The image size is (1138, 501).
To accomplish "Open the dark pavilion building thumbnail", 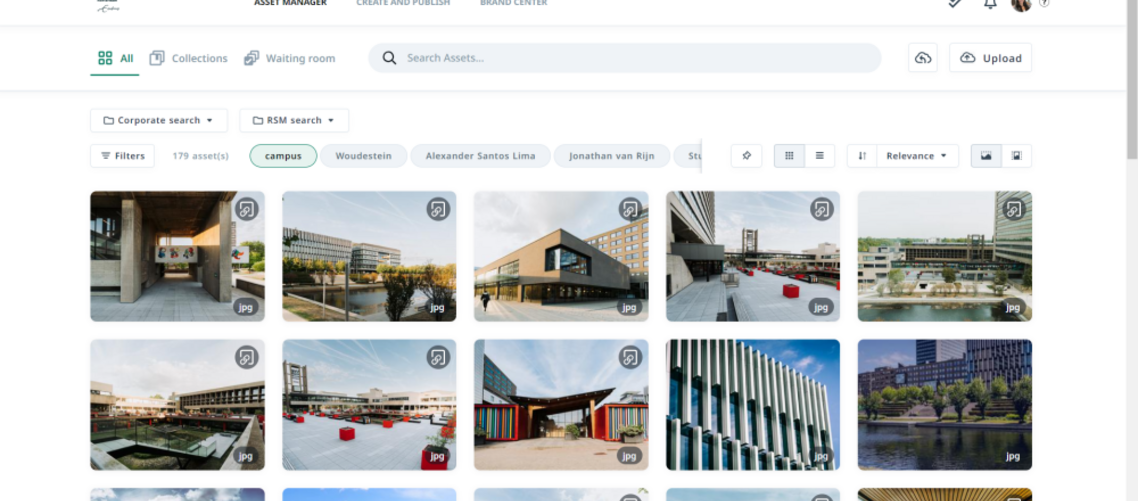I will (561, 256).
